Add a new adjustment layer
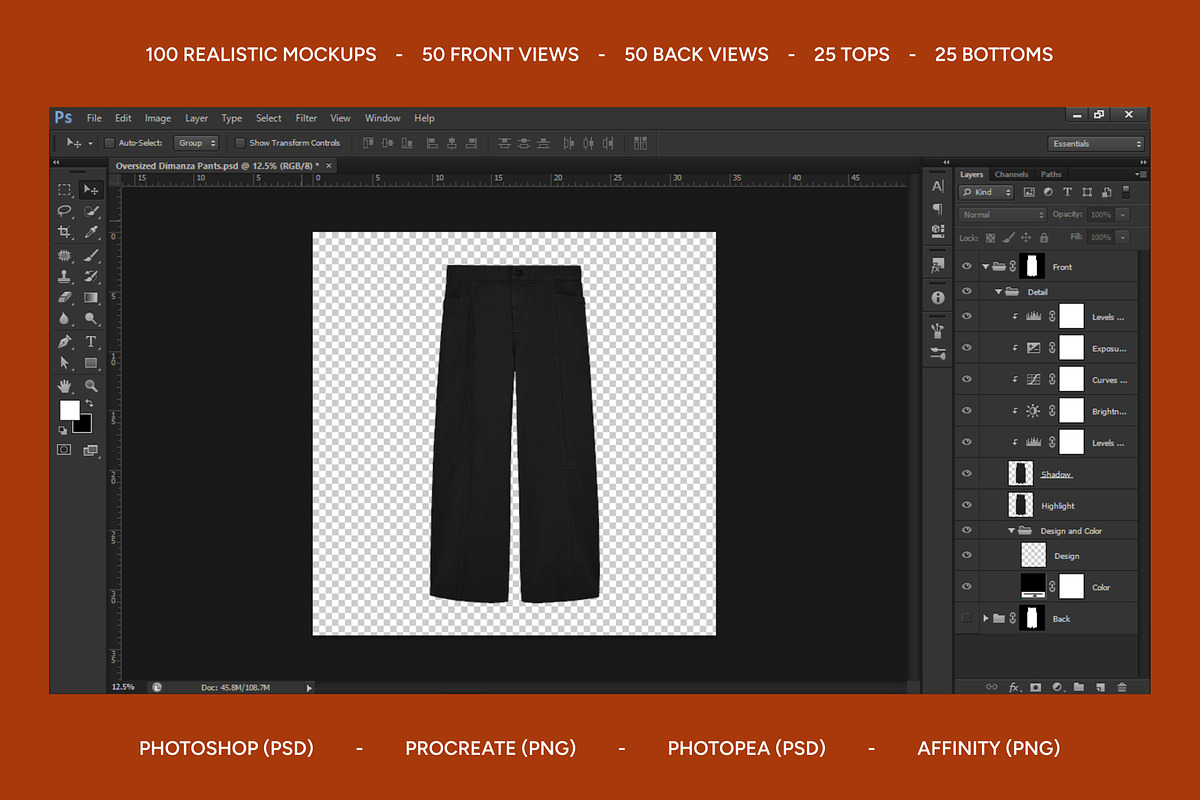 pos(1057,687)
